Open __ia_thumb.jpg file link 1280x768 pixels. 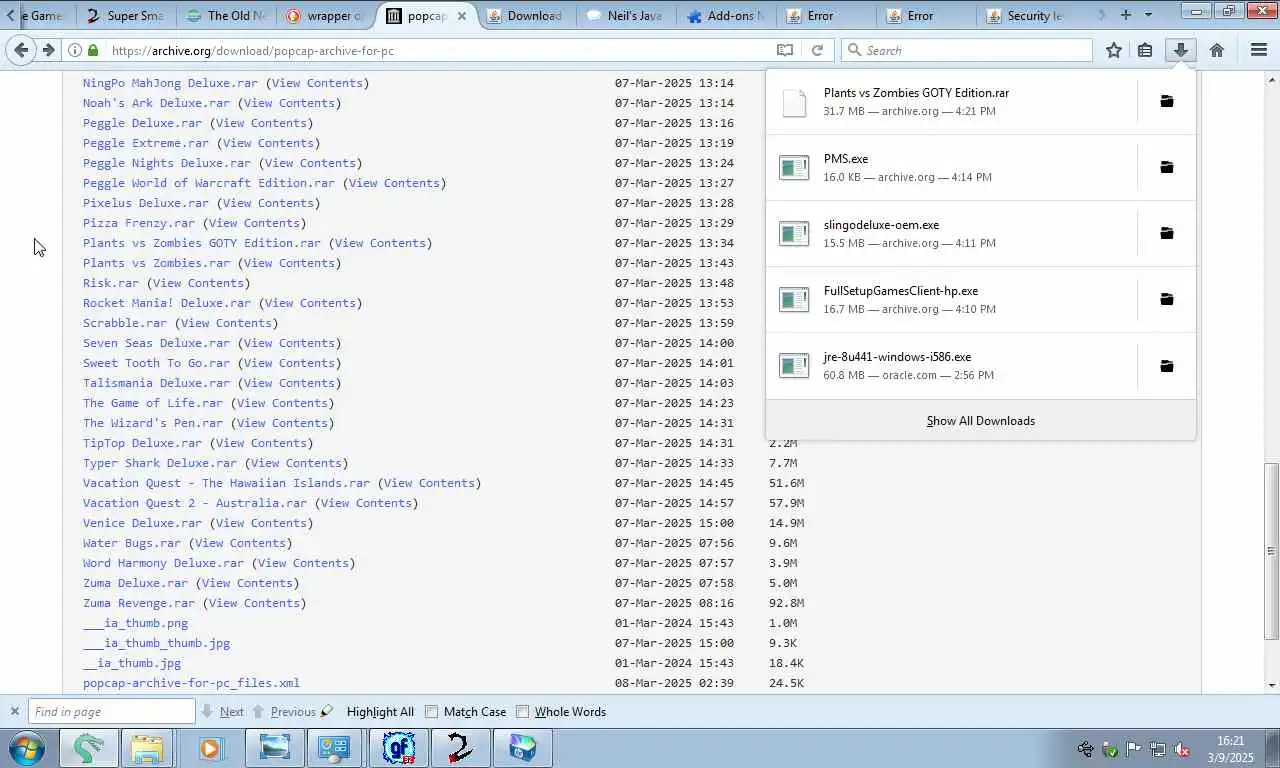tap(132, 663)
